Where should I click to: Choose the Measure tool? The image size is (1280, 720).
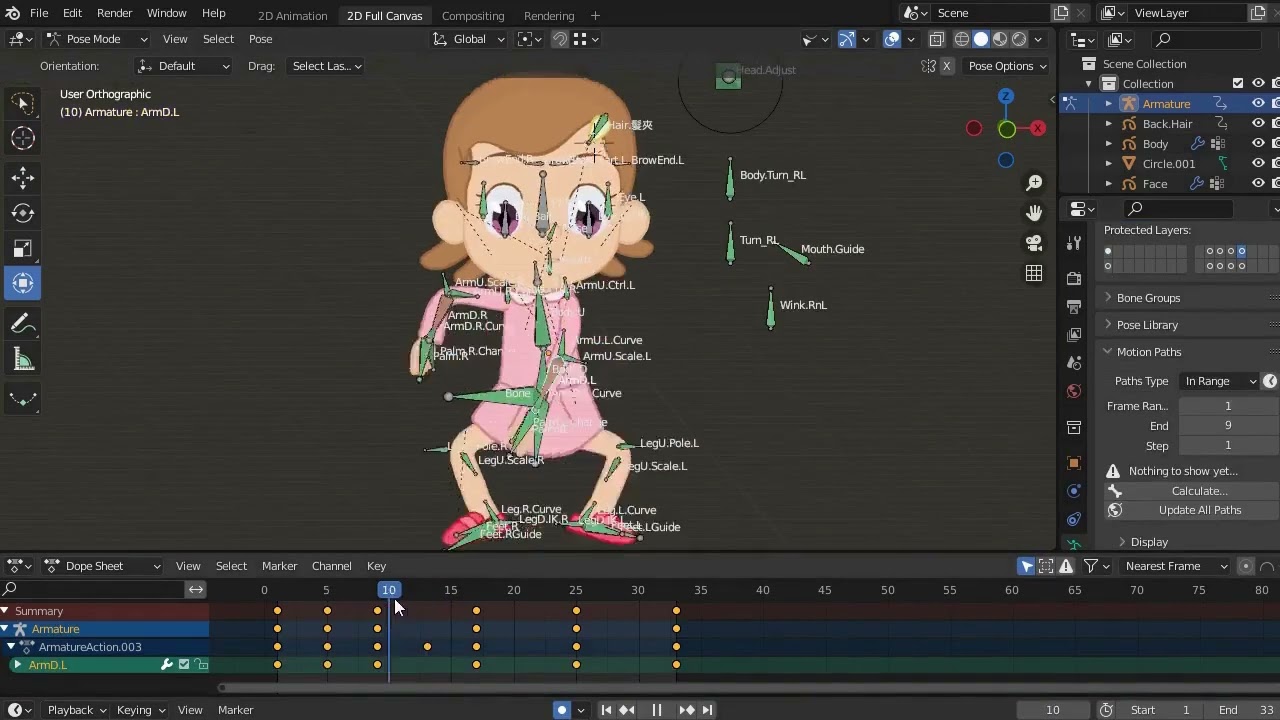tap(23, 360)
